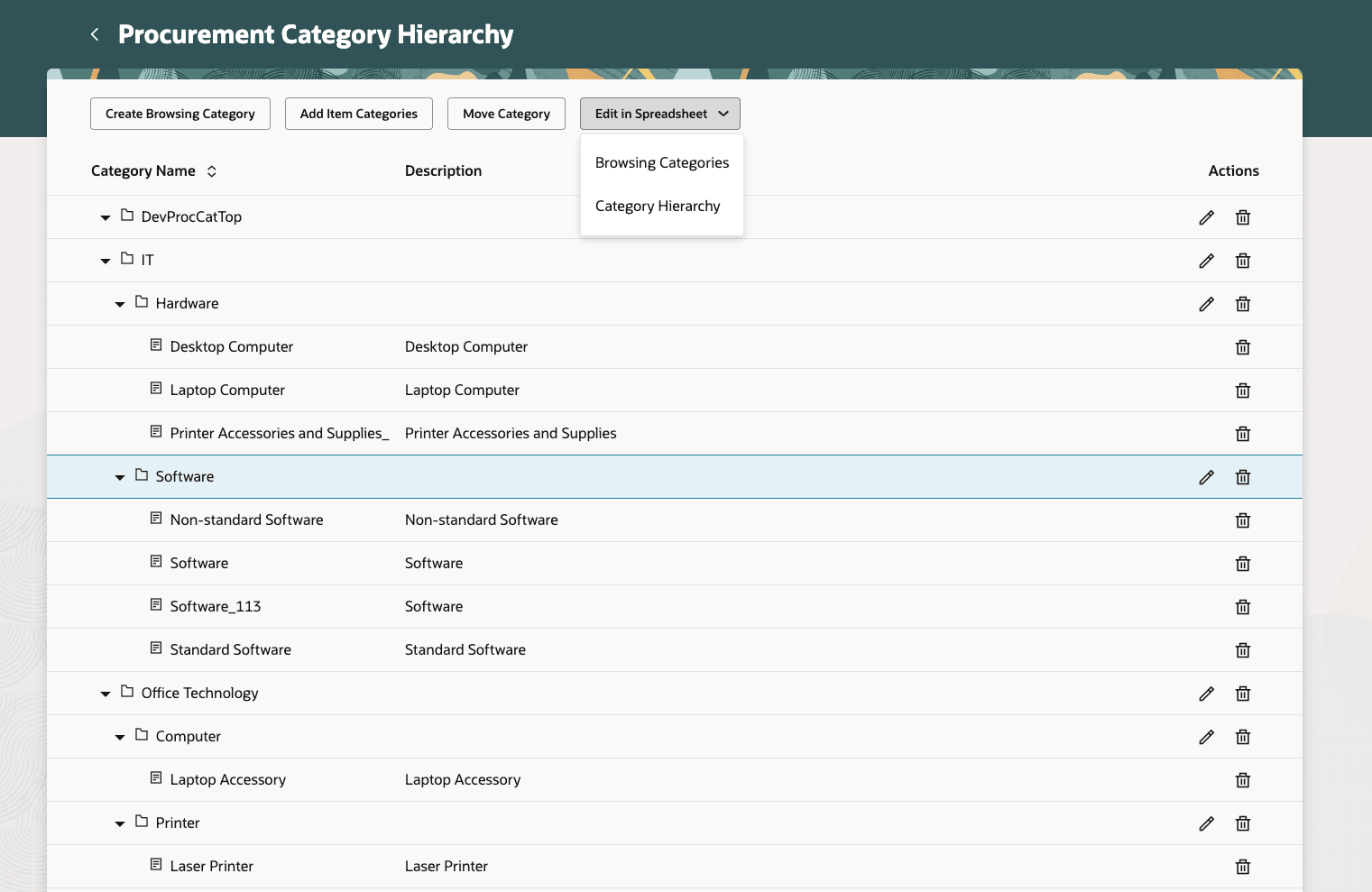Screen dimensions: 1372x892
Task: Delete the Laser Printer row
Action: (x=1243, y=867)
